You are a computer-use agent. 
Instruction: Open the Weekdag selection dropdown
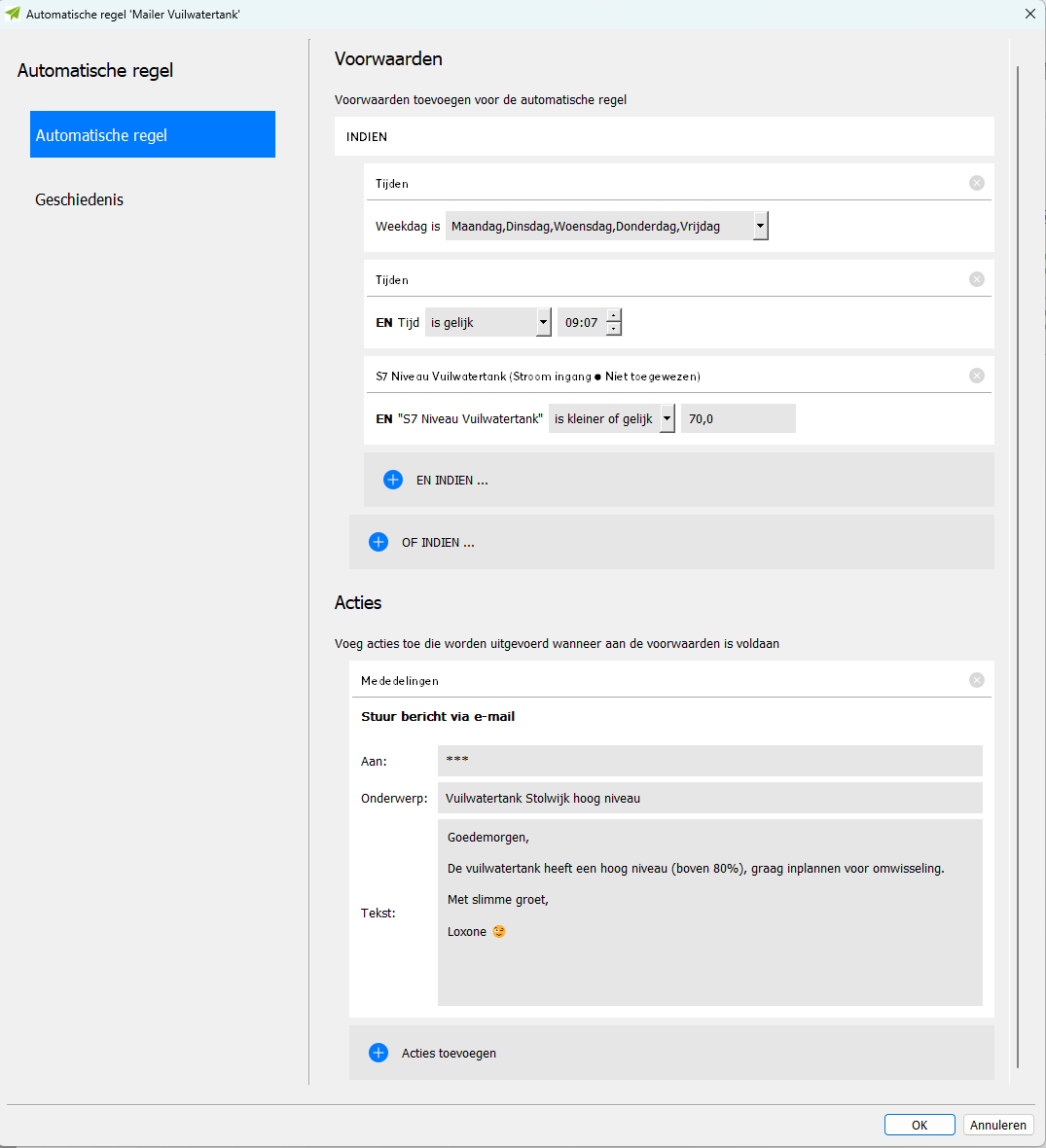click(x=761, y=227)
